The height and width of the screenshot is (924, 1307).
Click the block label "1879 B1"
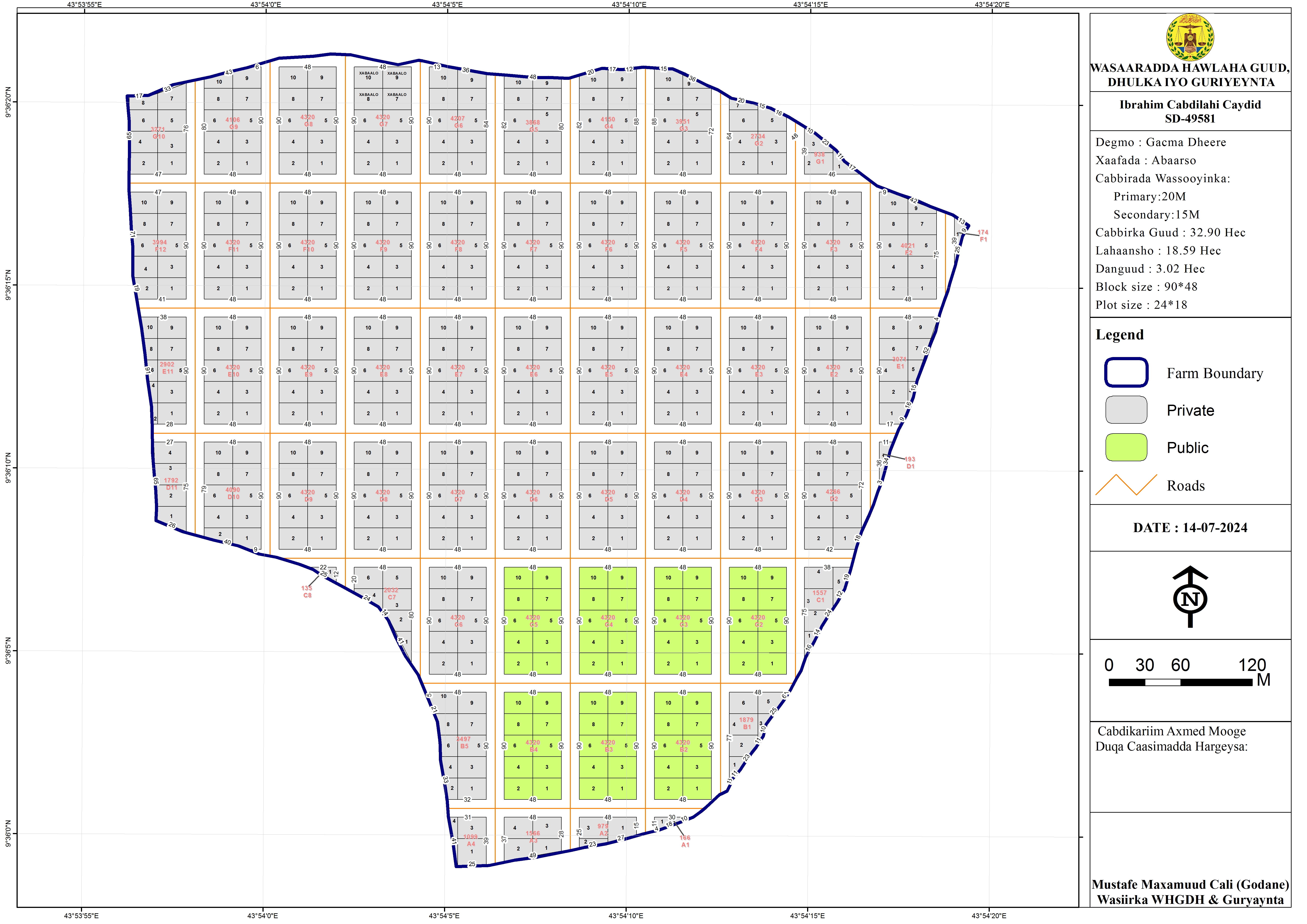[746, 724]
